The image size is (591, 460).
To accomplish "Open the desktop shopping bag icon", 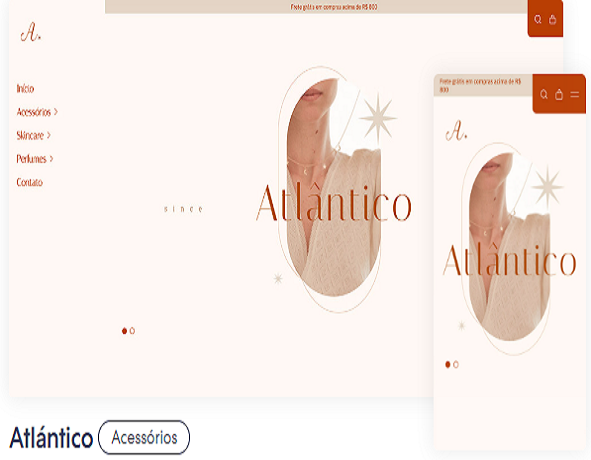I will [553, 19].
